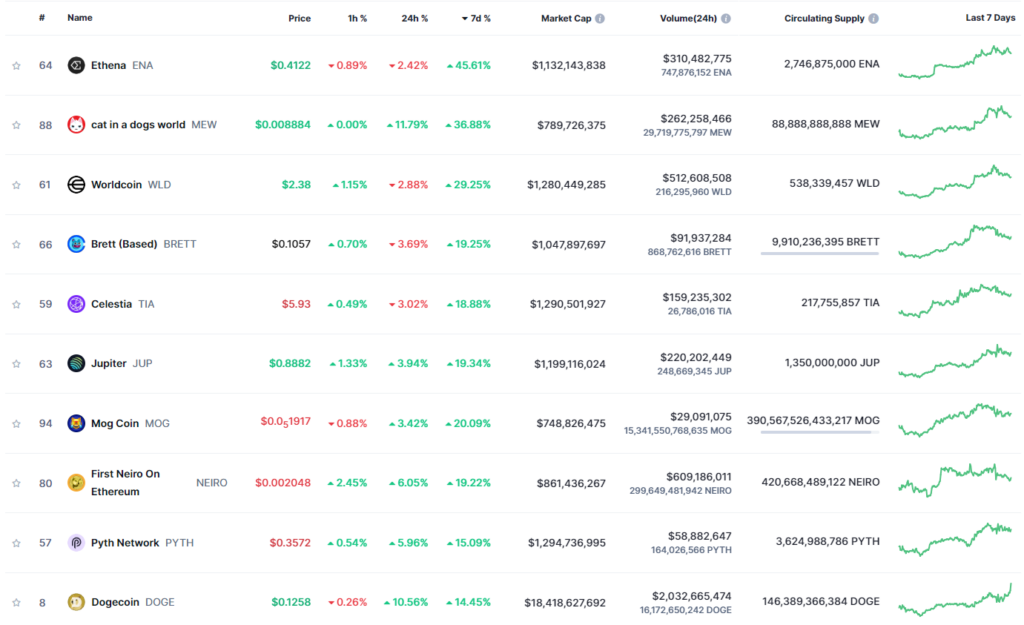This screenshot has width=1024, height=625.
Task: Open the Jupiter logo icon
Action: click(x=76, y=363)
